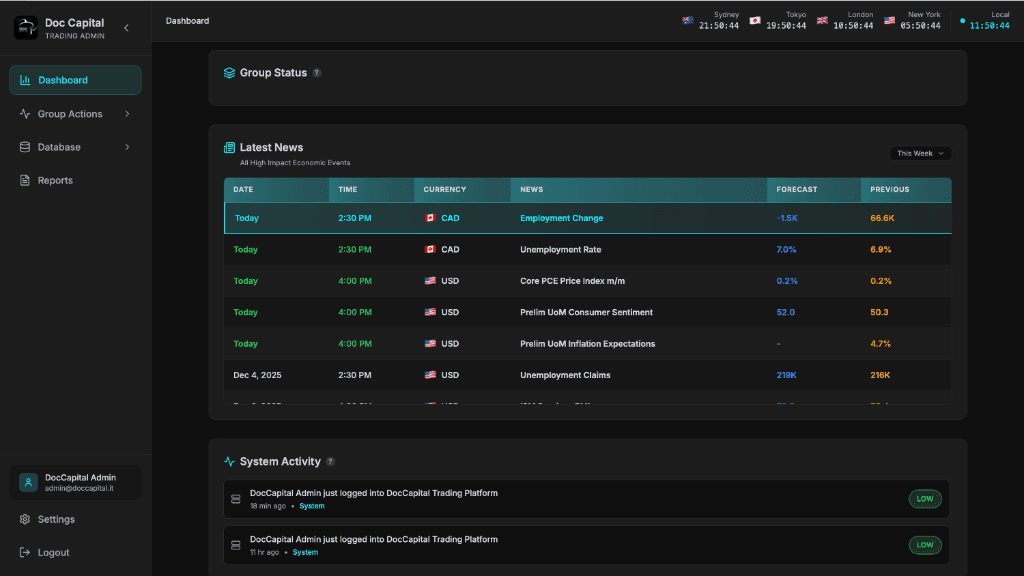Click the Group Actions activity icon
This screenshot has height=576, width=1024.
click(23, 113)
